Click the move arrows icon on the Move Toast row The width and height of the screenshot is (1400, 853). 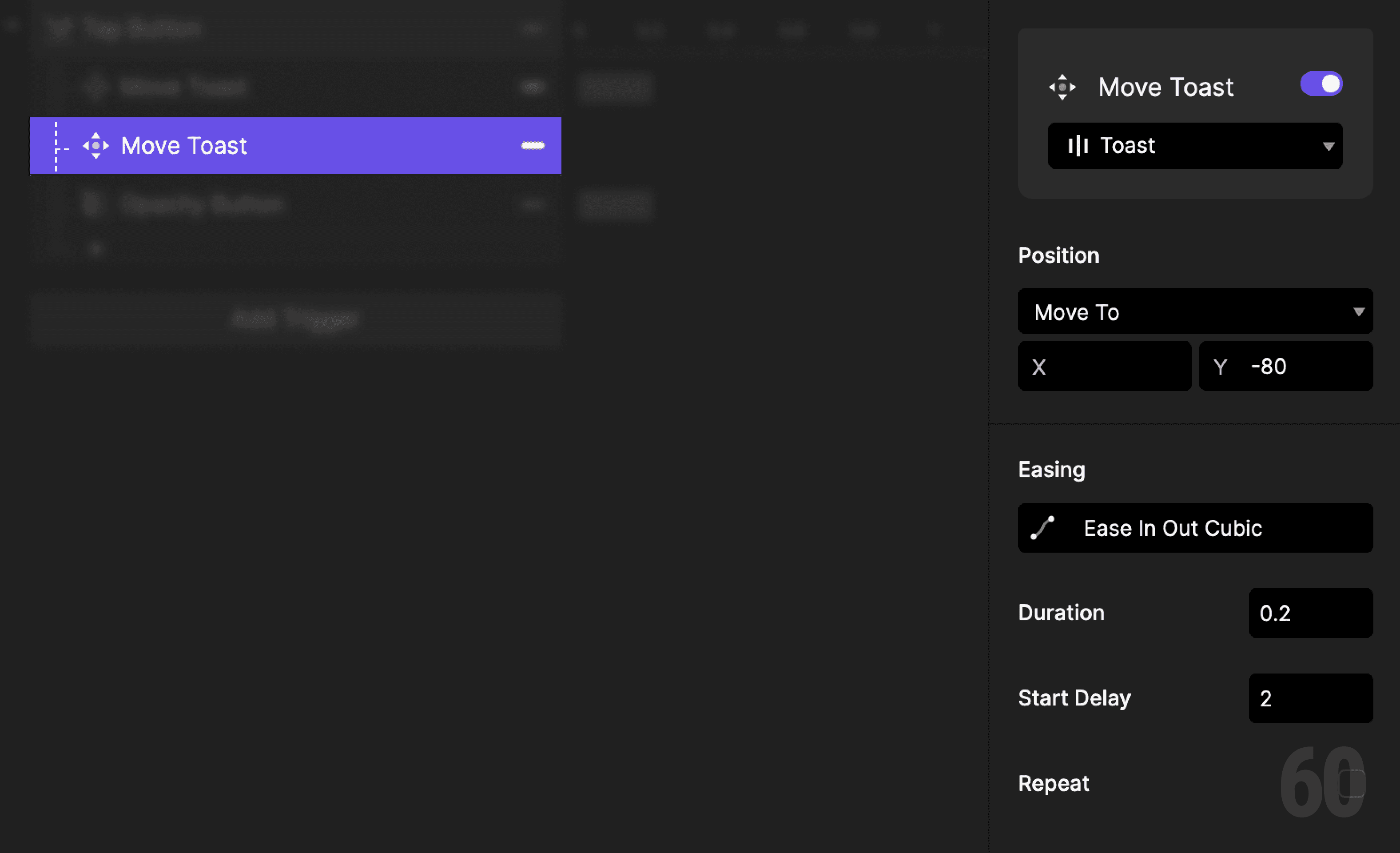(95, 145)
